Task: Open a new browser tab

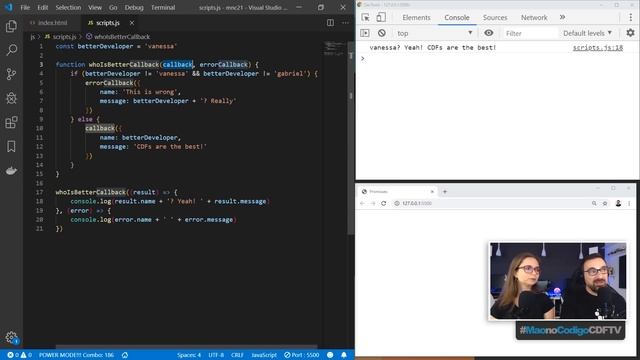Action: [445, 191]
